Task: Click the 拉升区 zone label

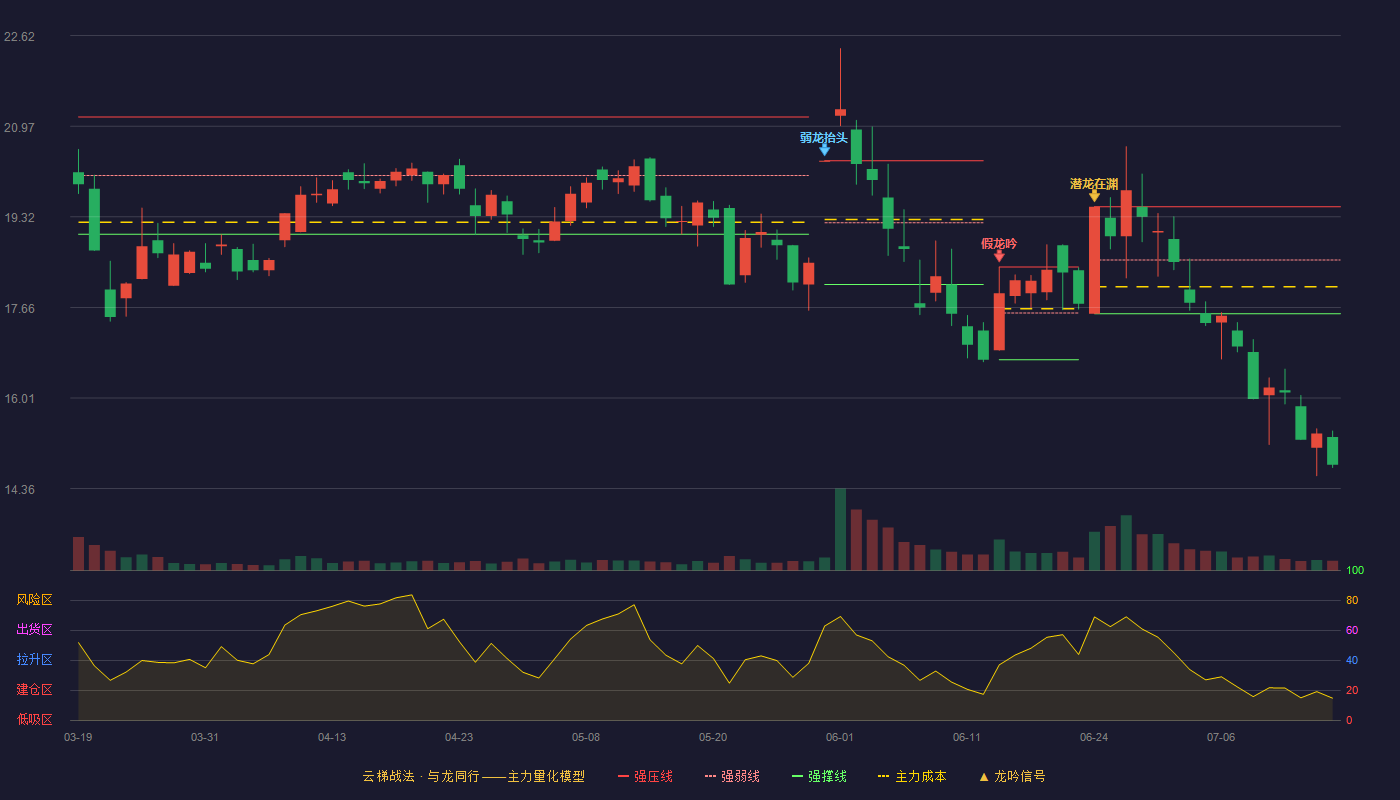Action: [x=34, y=660]
